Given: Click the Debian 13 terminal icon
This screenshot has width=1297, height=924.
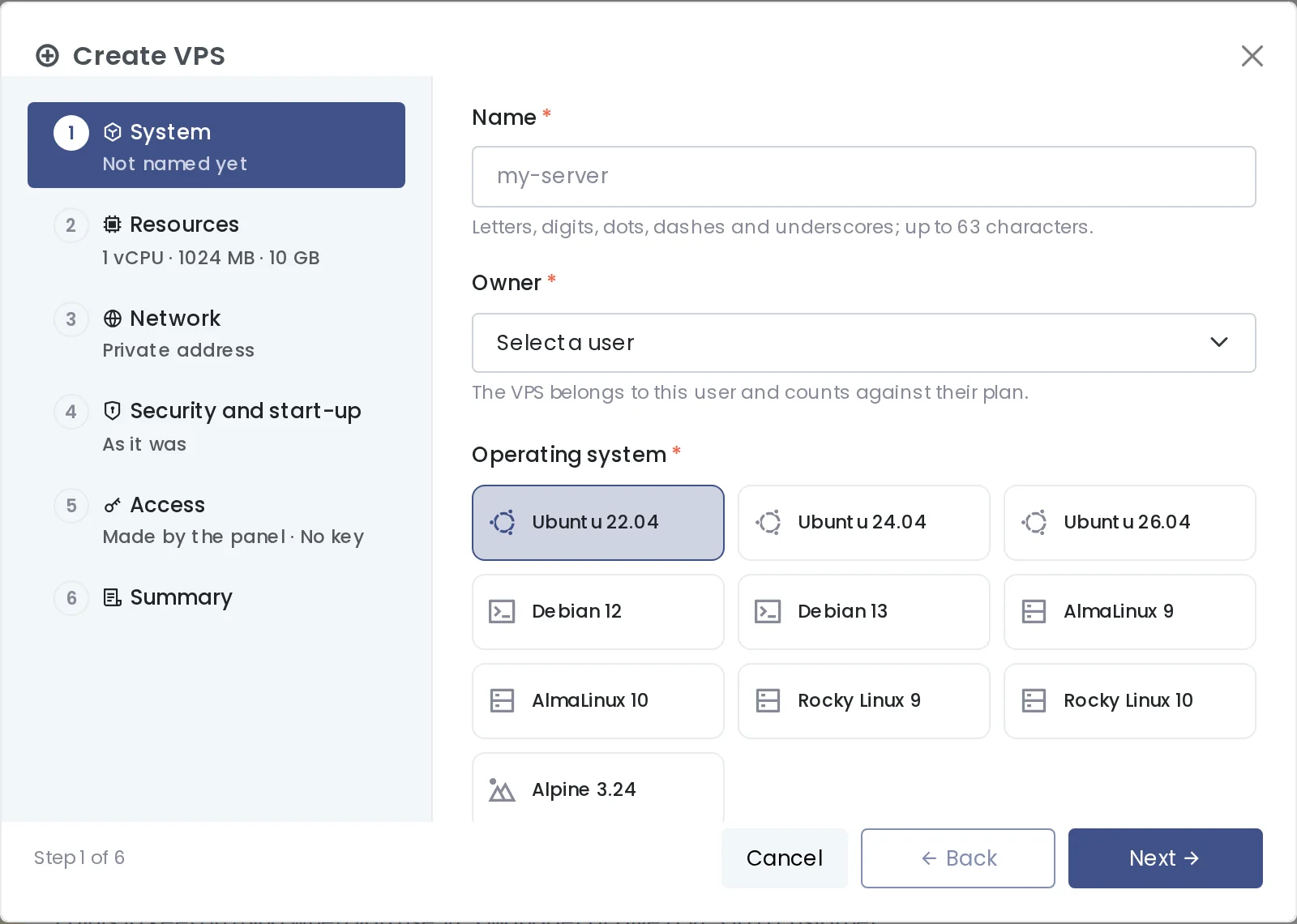Looking at the screenshot, I should [x=768, y=612].
